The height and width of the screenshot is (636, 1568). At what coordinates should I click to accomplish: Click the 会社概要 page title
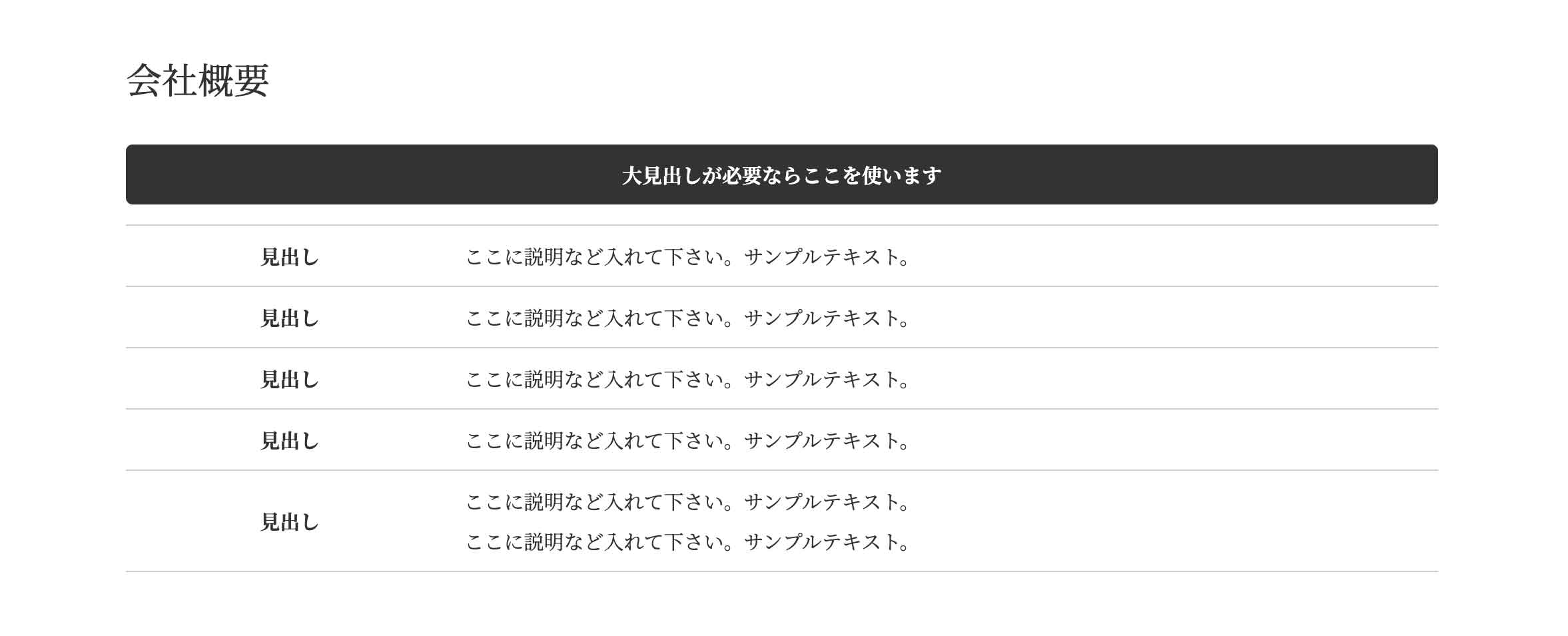pos(197,81)
